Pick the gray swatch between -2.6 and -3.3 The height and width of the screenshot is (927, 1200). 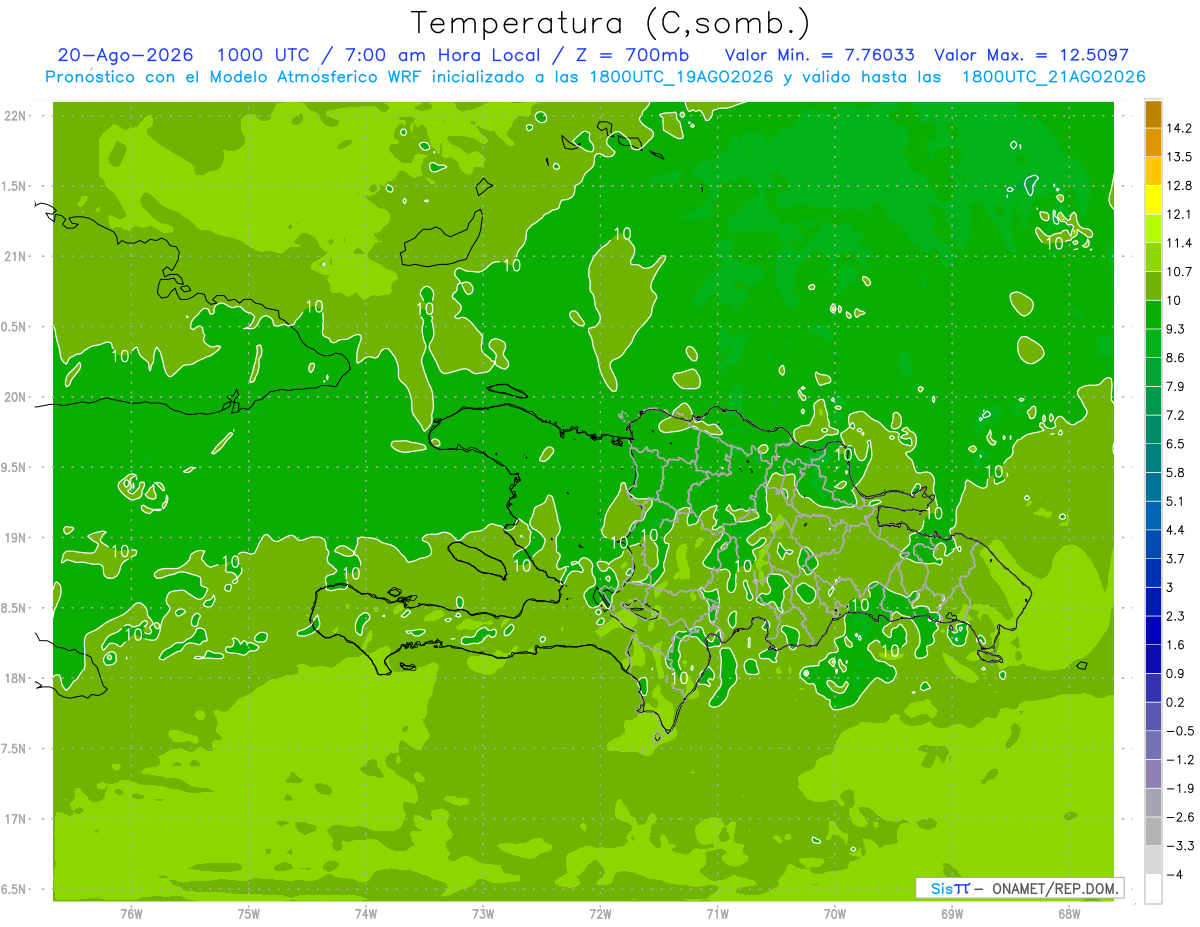point(1153,832)
